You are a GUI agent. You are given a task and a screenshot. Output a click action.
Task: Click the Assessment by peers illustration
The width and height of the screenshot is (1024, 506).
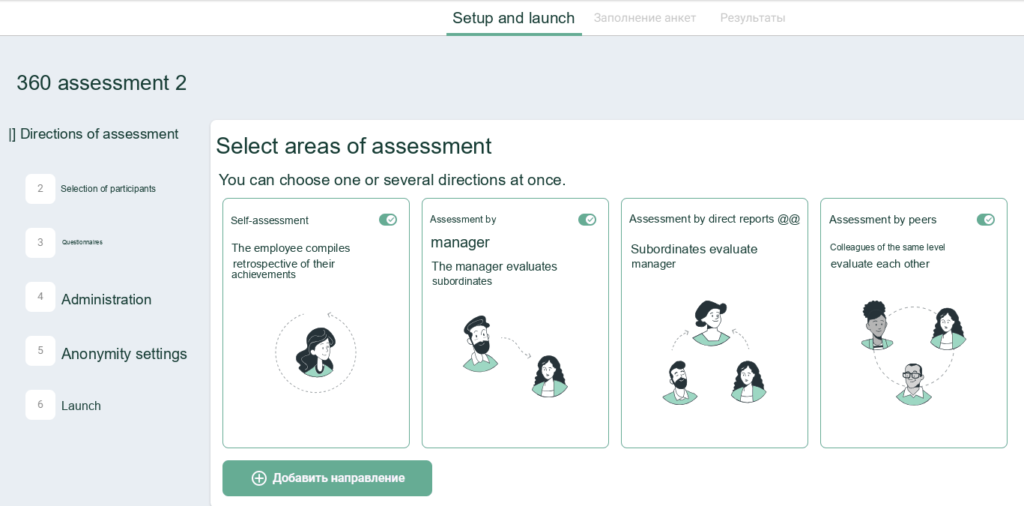[x=914, y=353]
